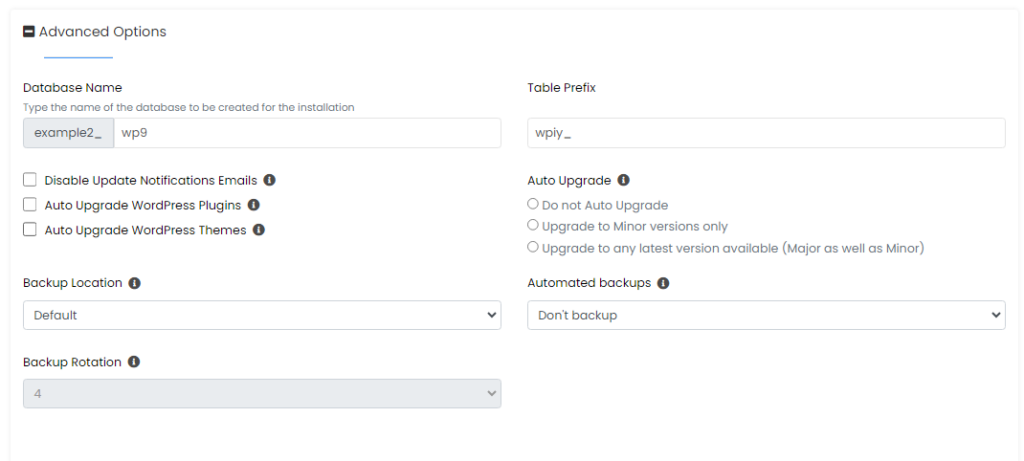Click the Database Name input field
Viewport: 1024px width, 461px height.
coord(307,133)
